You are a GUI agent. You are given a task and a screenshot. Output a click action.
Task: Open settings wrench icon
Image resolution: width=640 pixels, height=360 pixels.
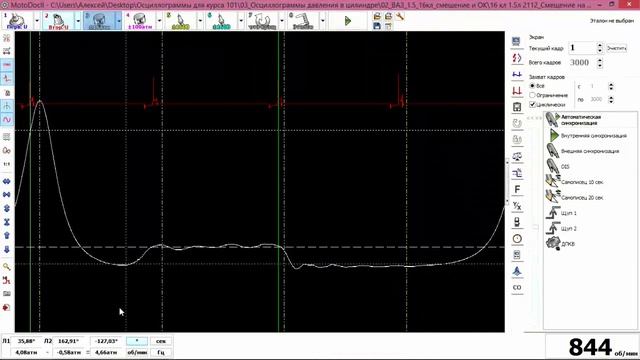coord(400,16)
